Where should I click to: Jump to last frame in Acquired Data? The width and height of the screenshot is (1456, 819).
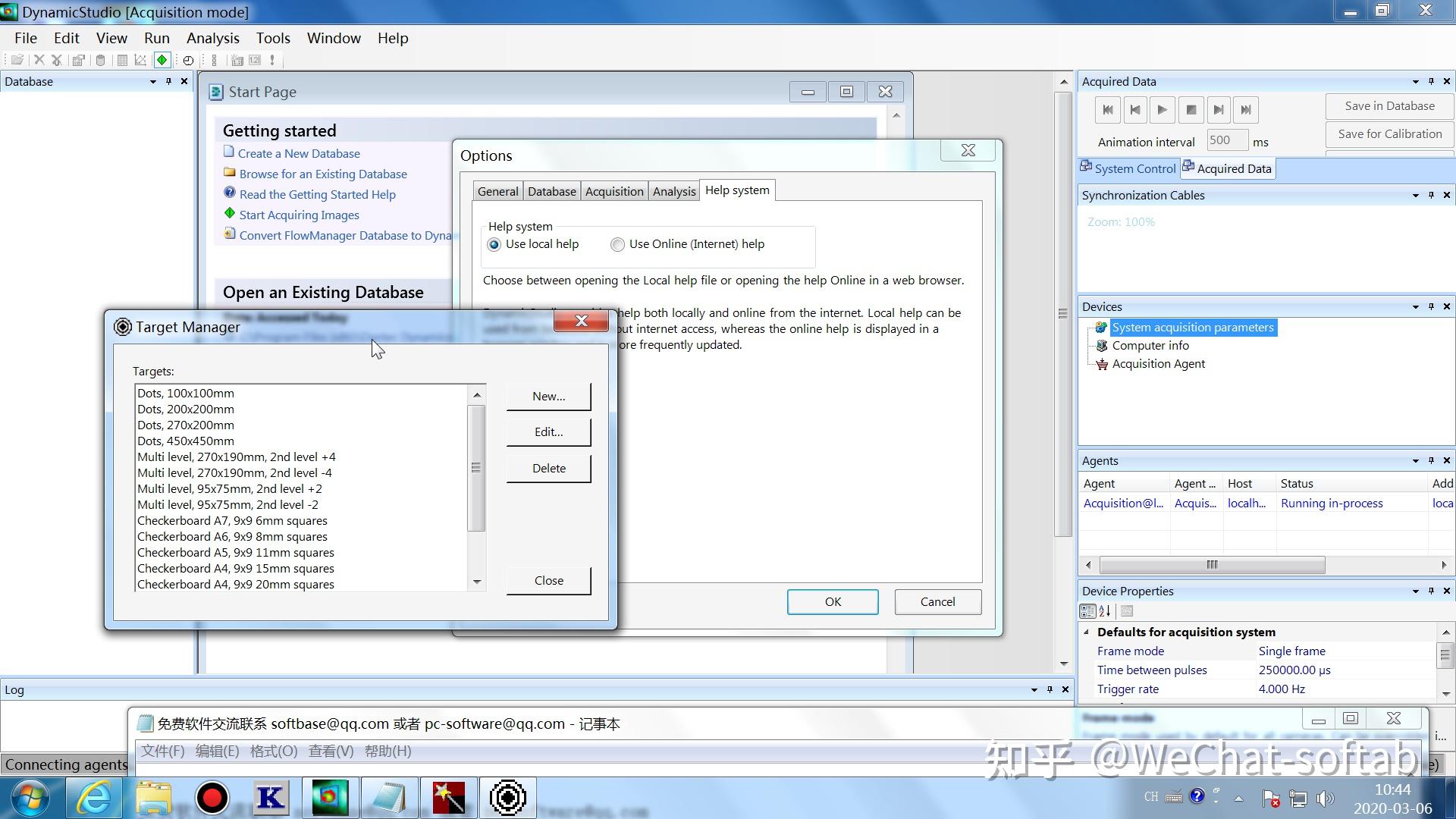(x=1246, y=110)
